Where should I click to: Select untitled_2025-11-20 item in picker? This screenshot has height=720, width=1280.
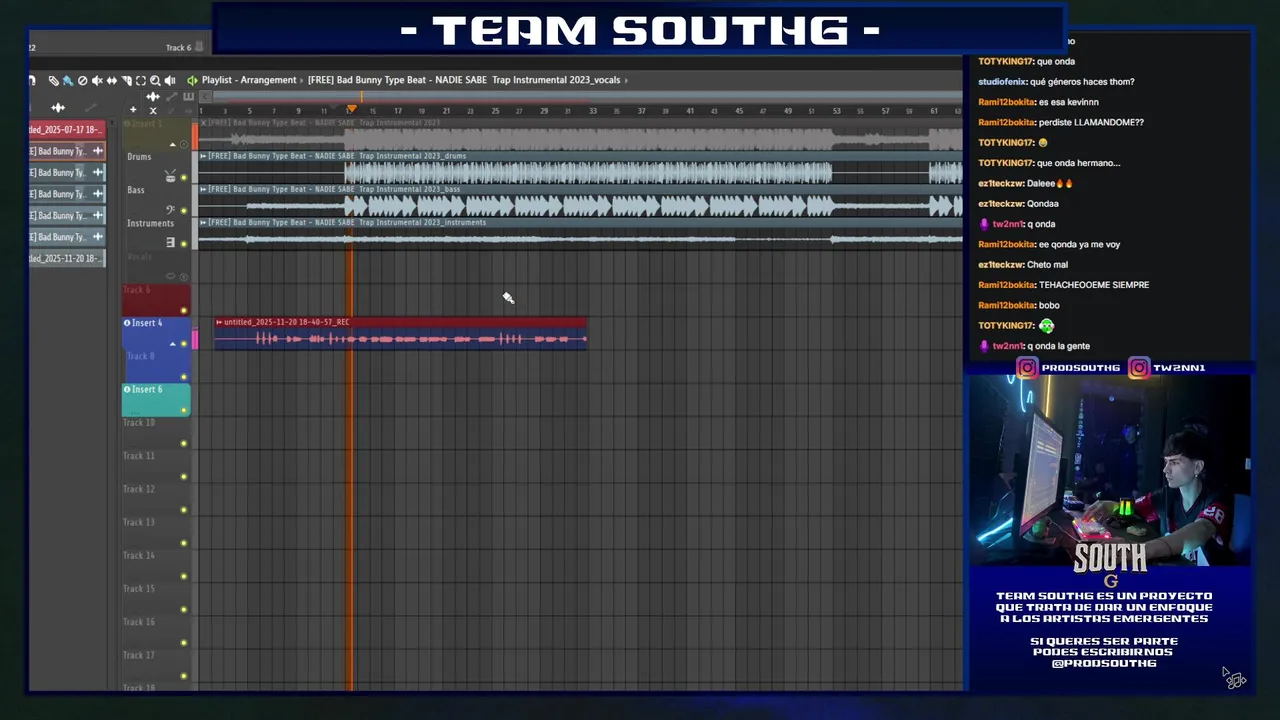tap(67, 259)
